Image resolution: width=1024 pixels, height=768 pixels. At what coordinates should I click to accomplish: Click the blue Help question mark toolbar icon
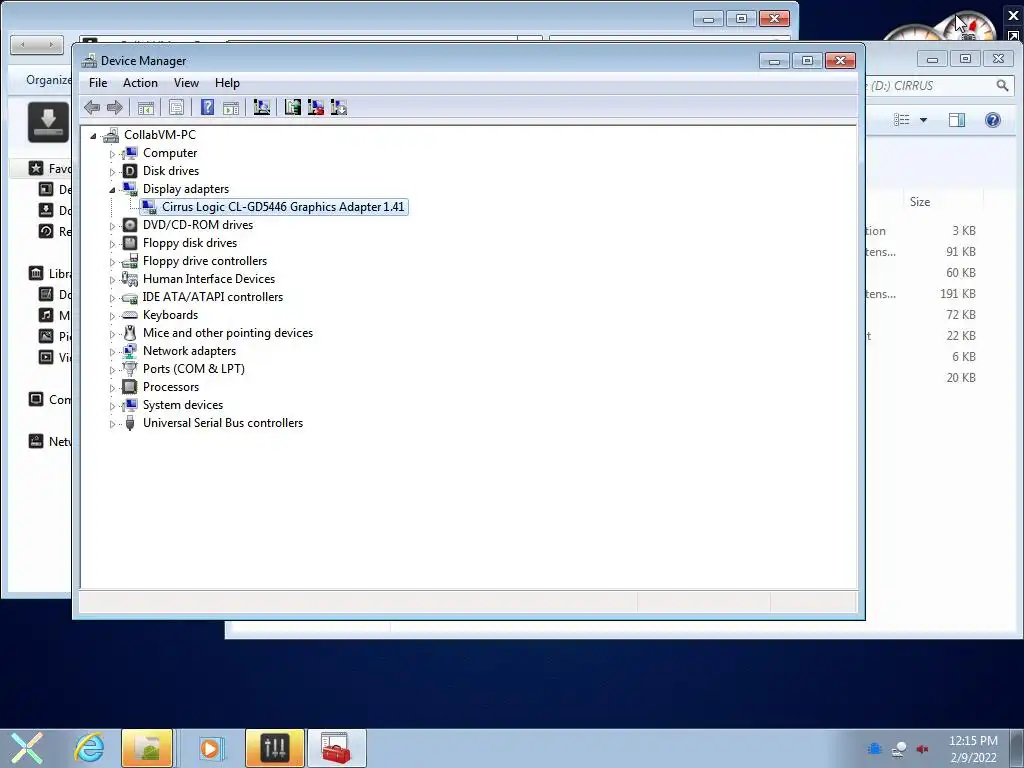click(207, 107)
